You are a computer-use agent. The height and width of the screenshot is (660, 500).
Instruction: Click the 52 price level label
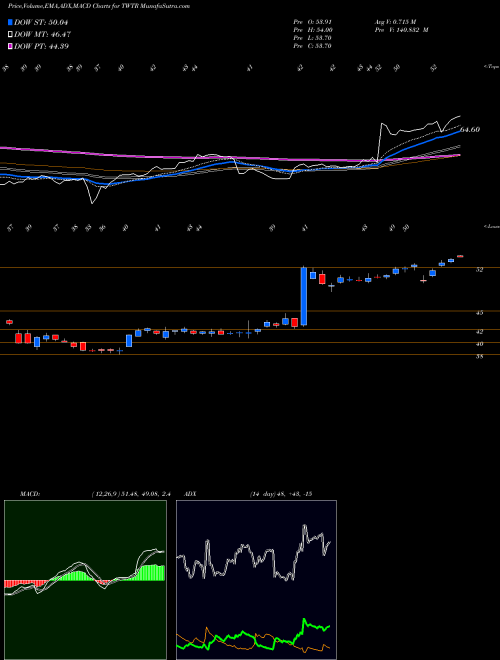[479, 270]
